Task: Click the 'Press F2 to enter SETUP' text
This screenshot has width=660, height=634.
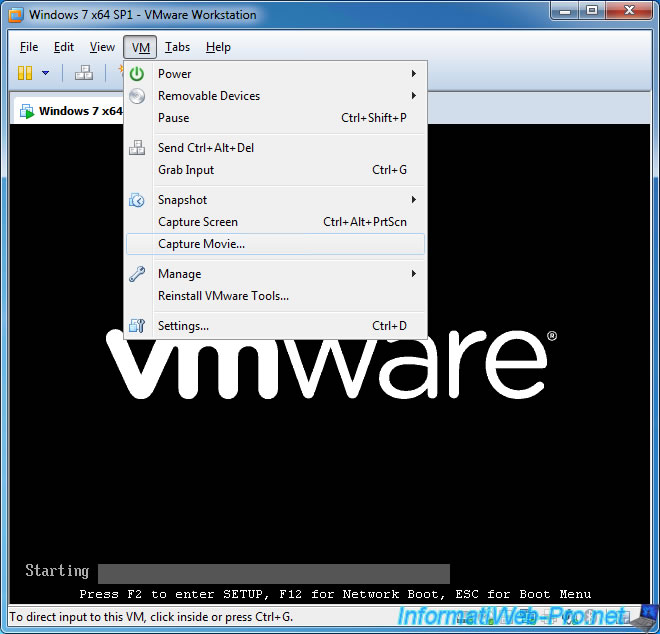Action: tap(173, 594)
